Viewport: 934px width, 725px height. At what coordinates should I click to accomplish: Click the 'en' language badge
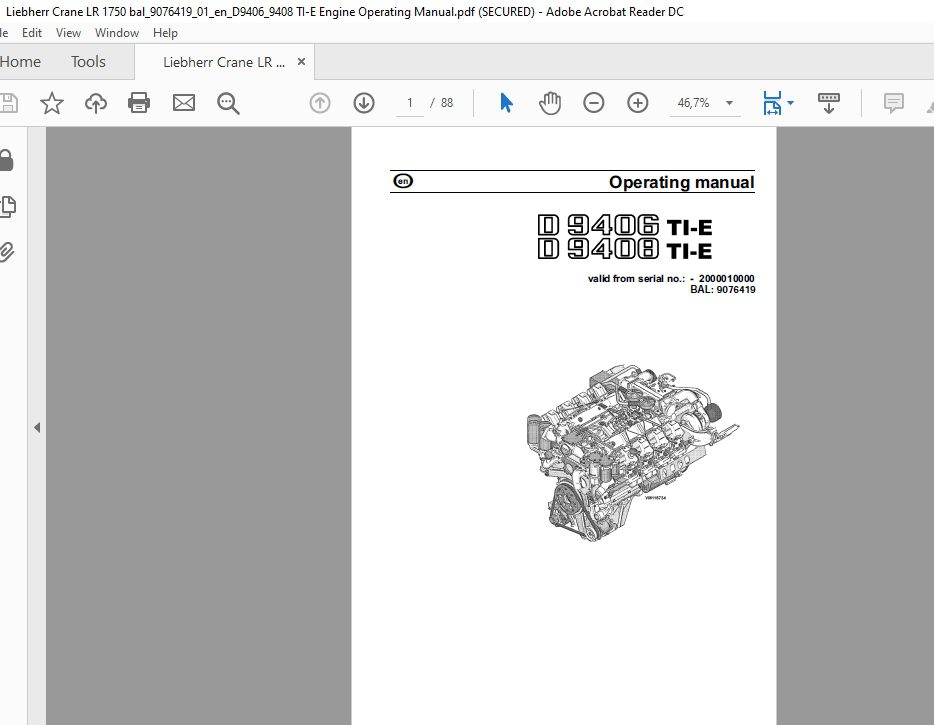coord(403,181)
